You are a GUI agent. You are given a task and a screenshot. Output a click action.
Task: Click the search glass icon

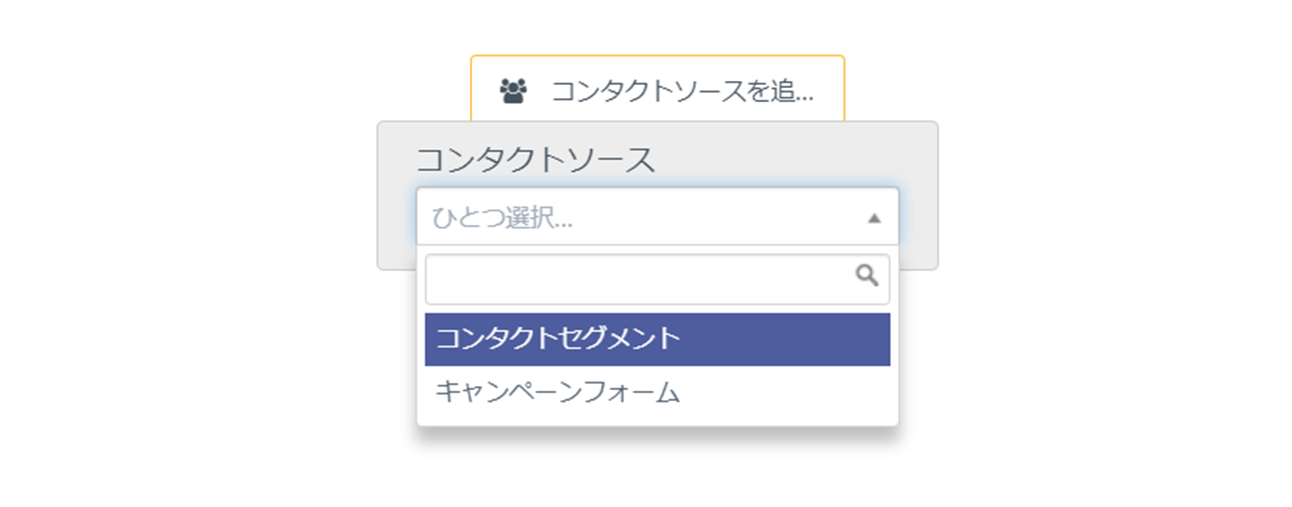pyautogui.click(x=867, y=275)
